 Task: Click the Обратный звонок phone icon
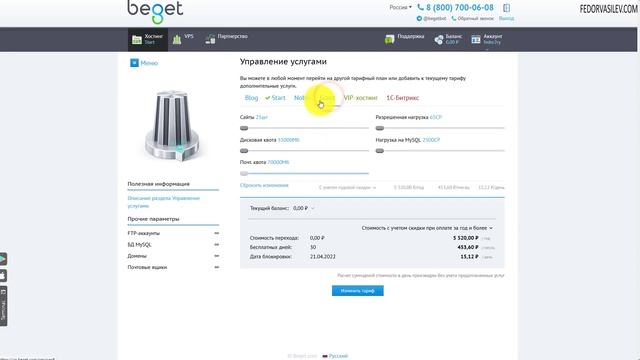coord(453,18)
